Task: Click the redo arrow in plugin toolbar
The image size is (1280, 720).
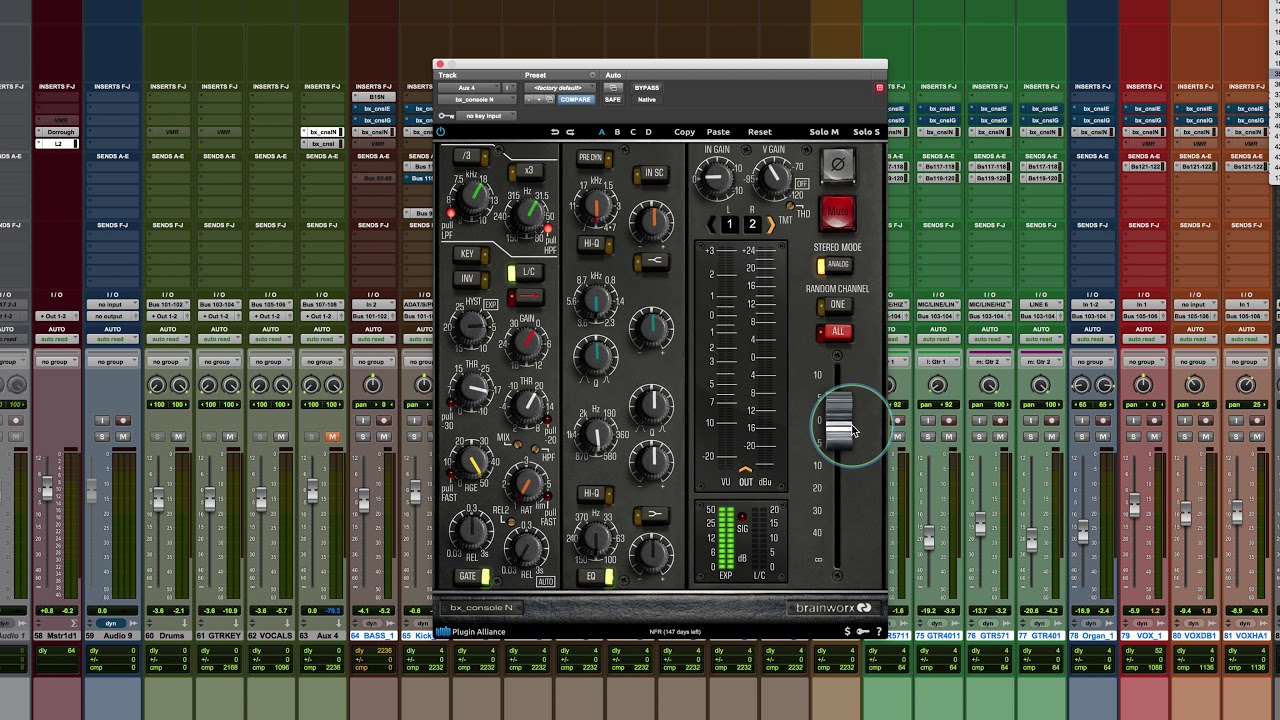Action: click(570, 132)
